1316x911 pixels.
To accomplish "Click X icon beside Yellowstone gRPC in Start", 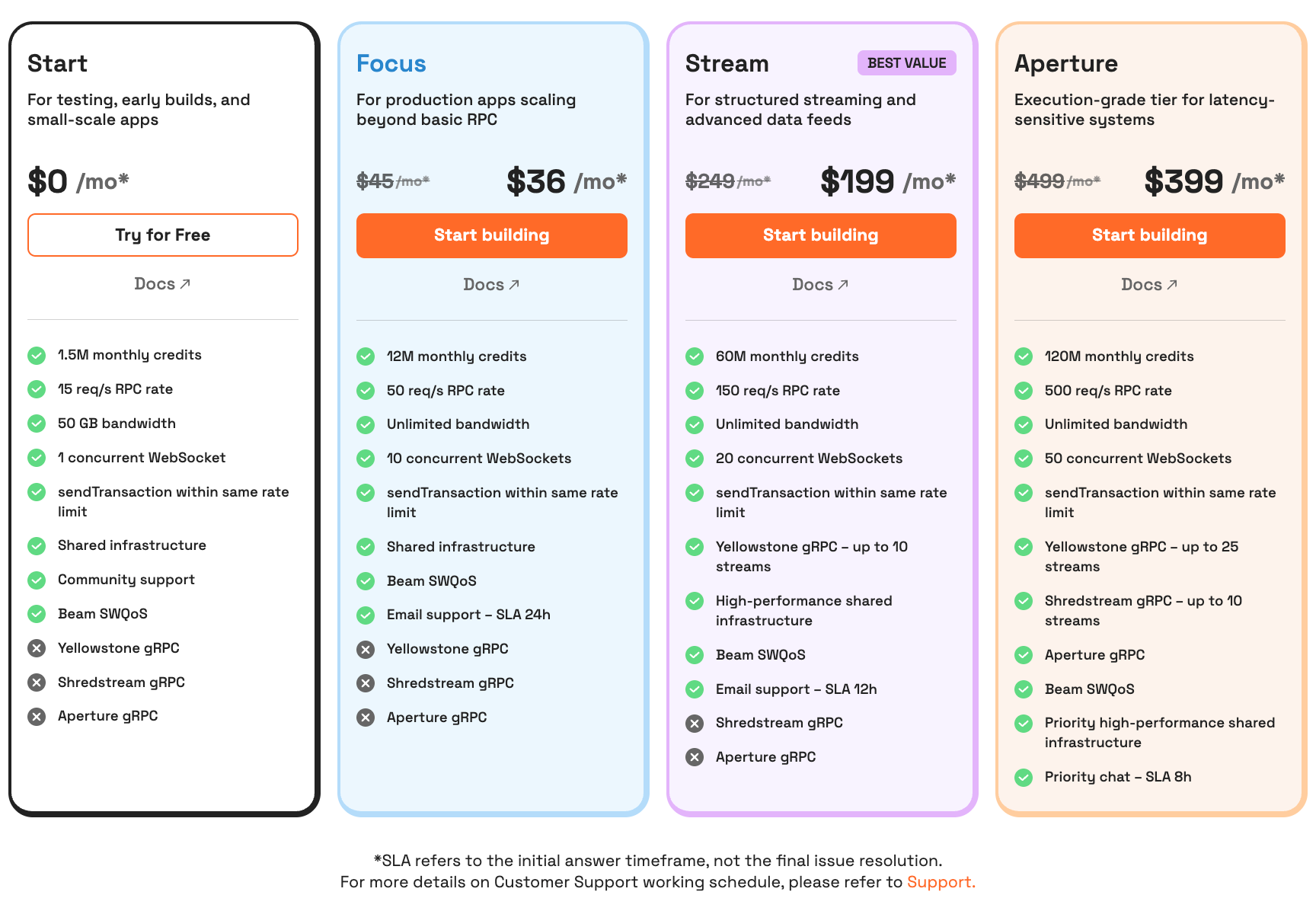I will 37,648.
